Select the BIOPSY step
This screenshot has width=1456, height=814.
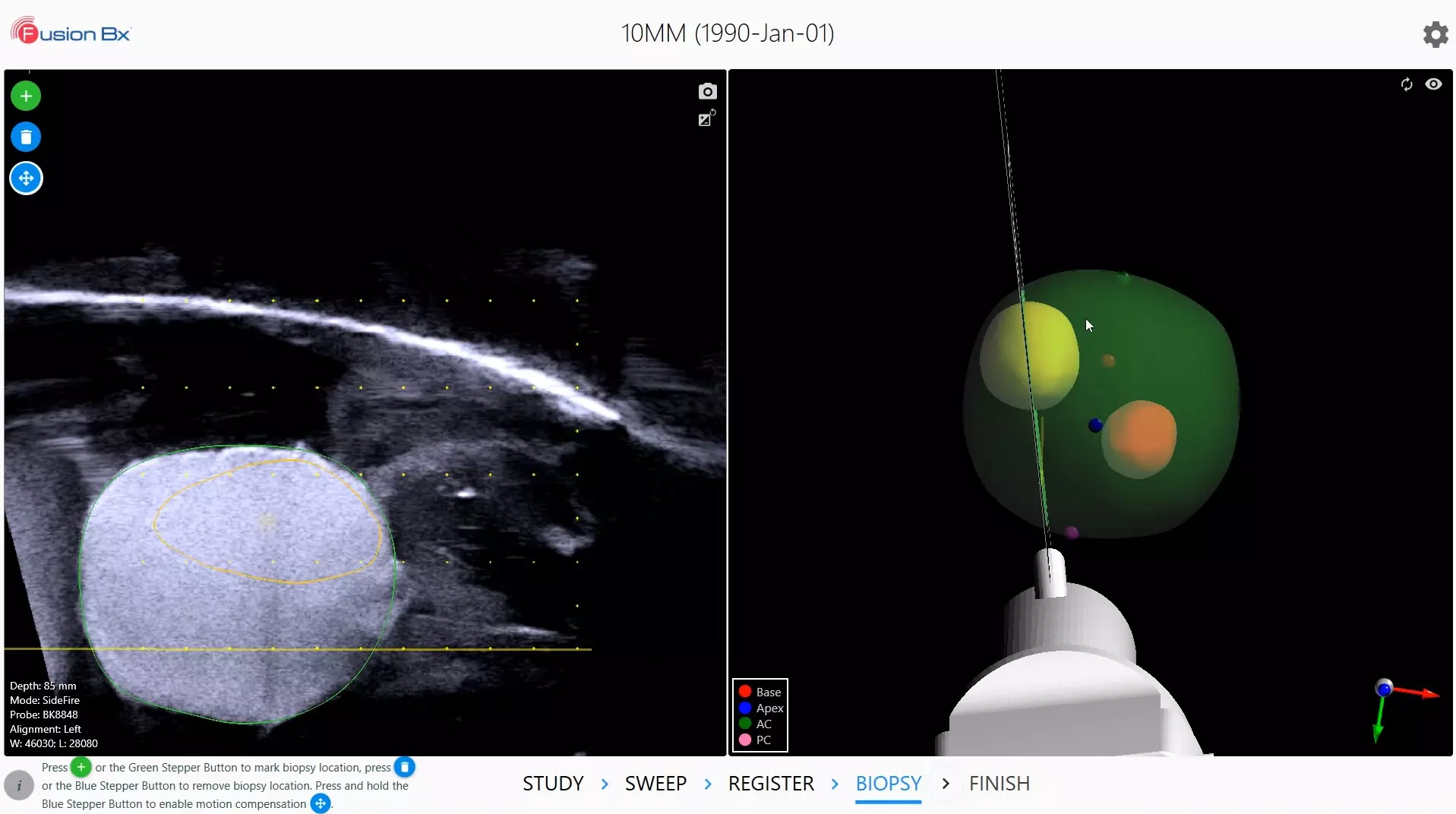coord(888,784)
